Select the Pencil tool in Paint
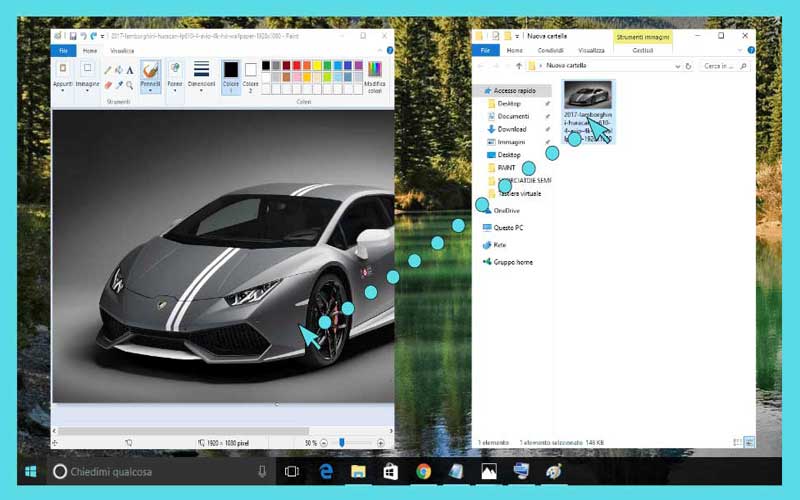800x500 pixels. 108,70
